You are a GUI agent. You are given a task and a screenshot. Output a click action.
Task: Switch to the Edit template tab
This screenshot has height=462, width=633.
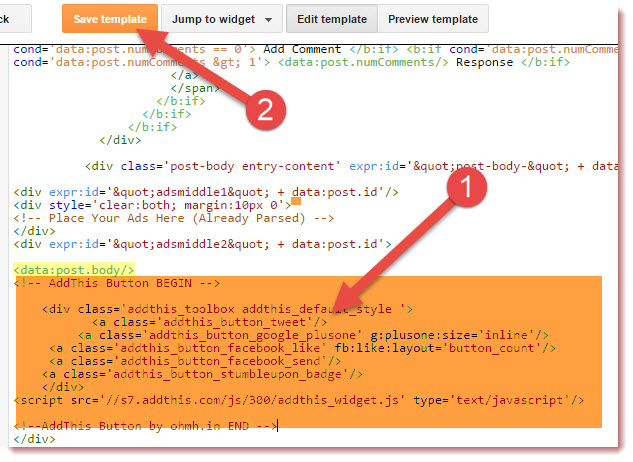point(332,19)
